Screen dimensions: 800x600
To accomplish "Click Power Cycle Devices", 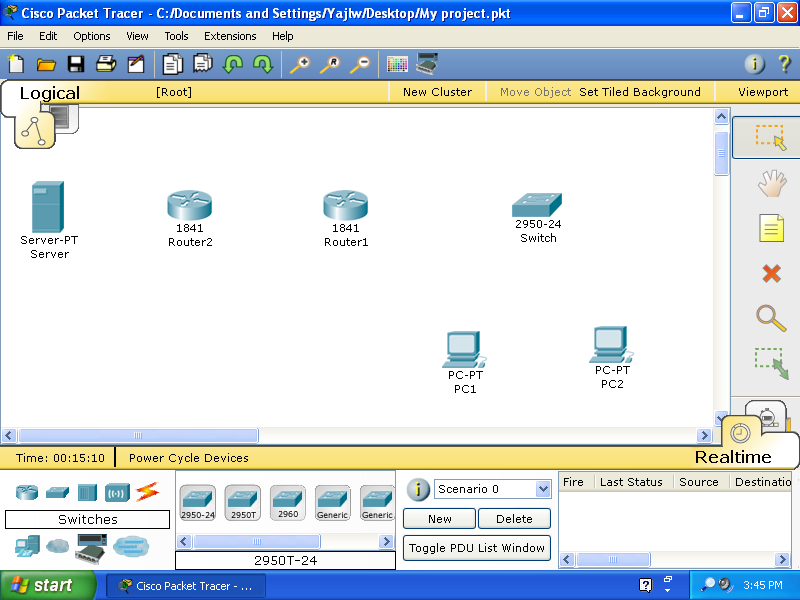I will pos(189,458).
